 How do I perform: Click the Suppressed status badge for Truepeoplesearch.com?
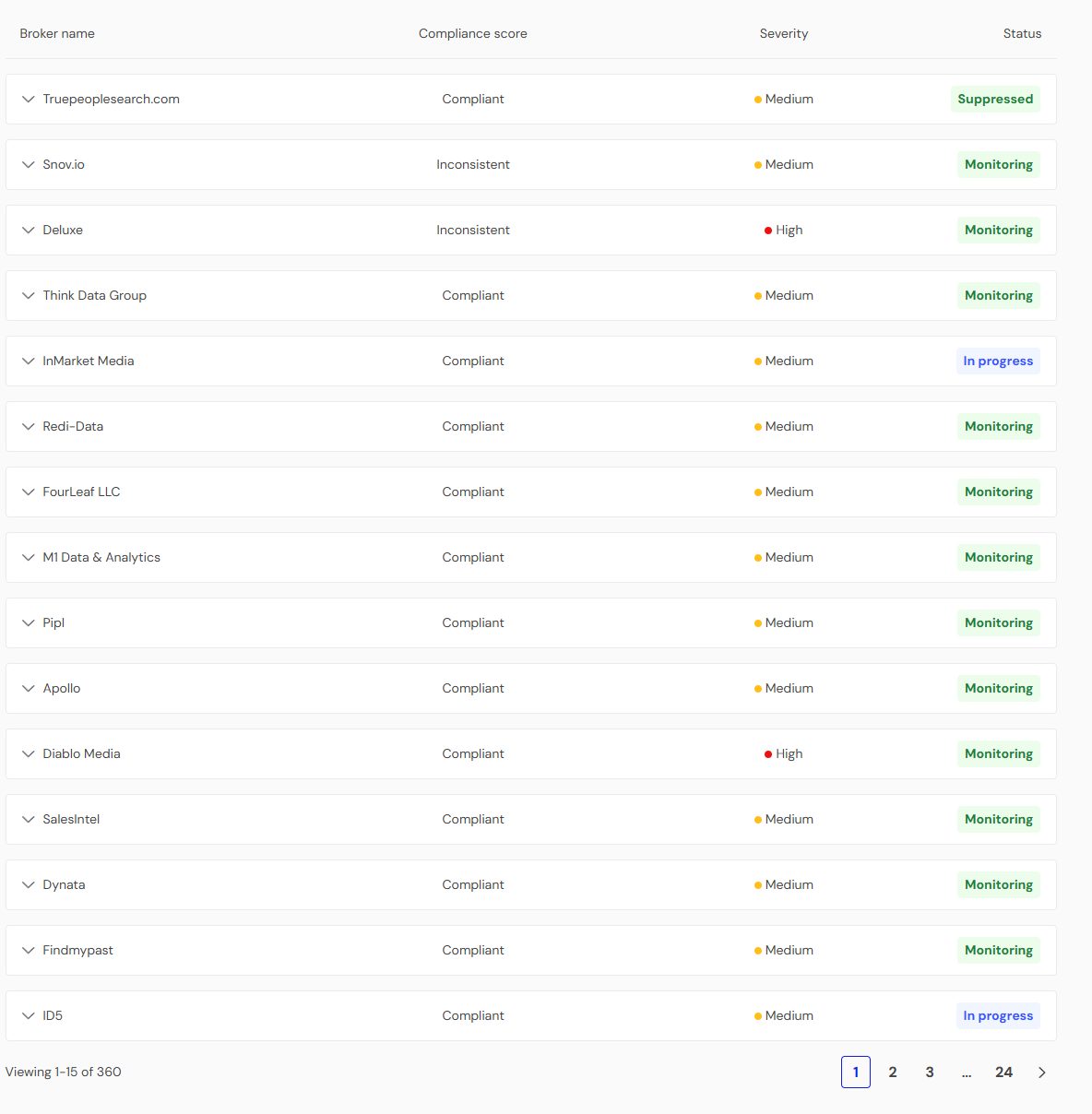[x=995, y=99]
